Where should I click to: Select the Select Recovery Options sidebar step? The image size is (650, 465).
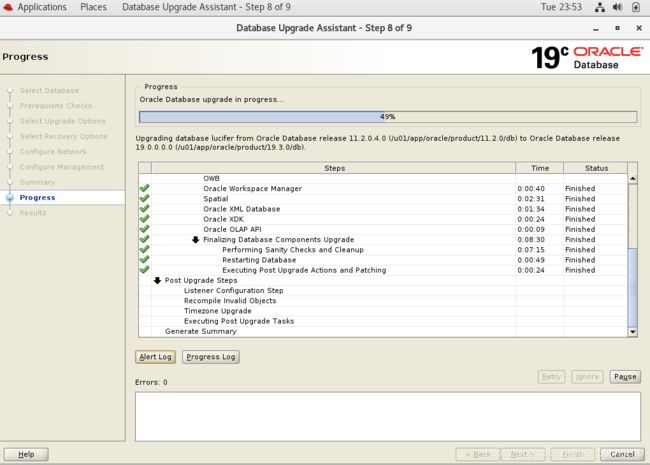[x=63, y=136]
